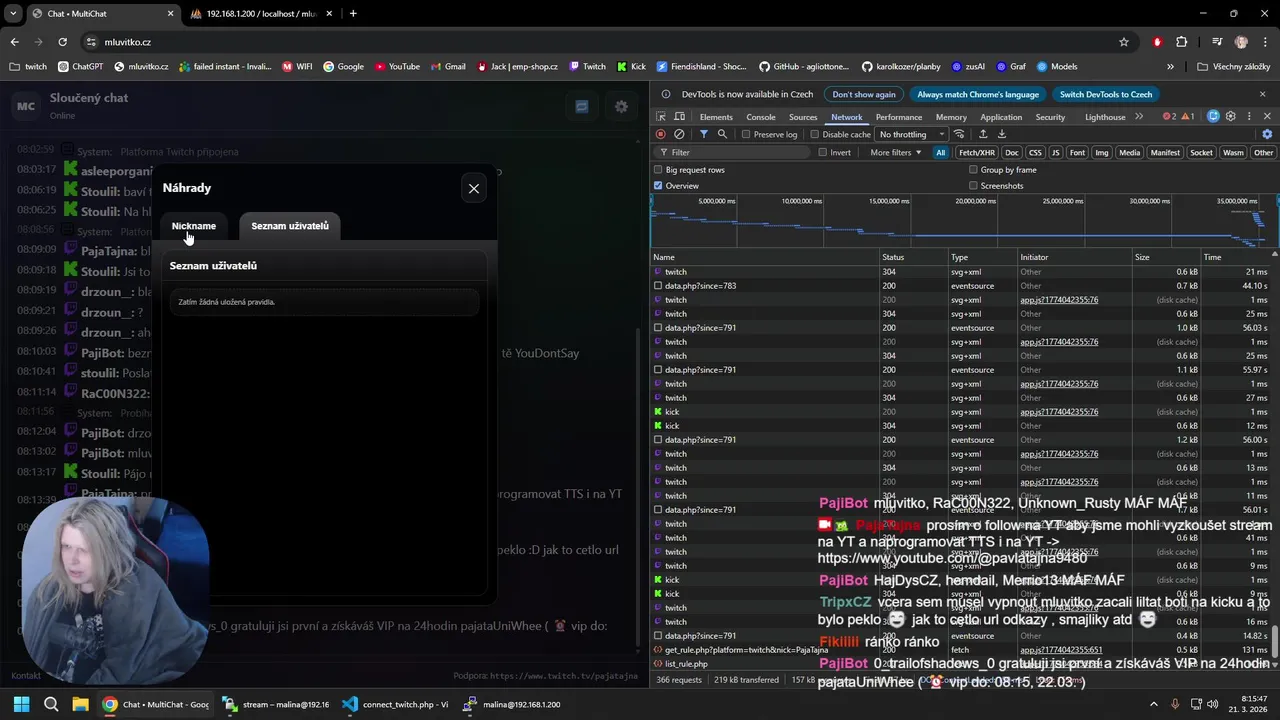The height and width of the screenshot is (720, 1280).
Task: Tick the Invert filter checkbox
Action: click(x=822, y=153)
